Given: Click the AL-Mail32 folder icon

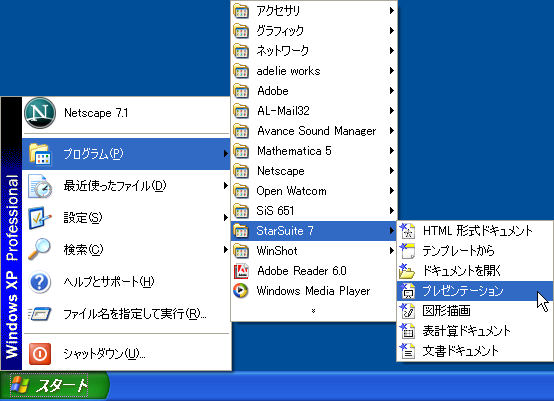Looking at the screenshot, I should [x=241, y=111].
